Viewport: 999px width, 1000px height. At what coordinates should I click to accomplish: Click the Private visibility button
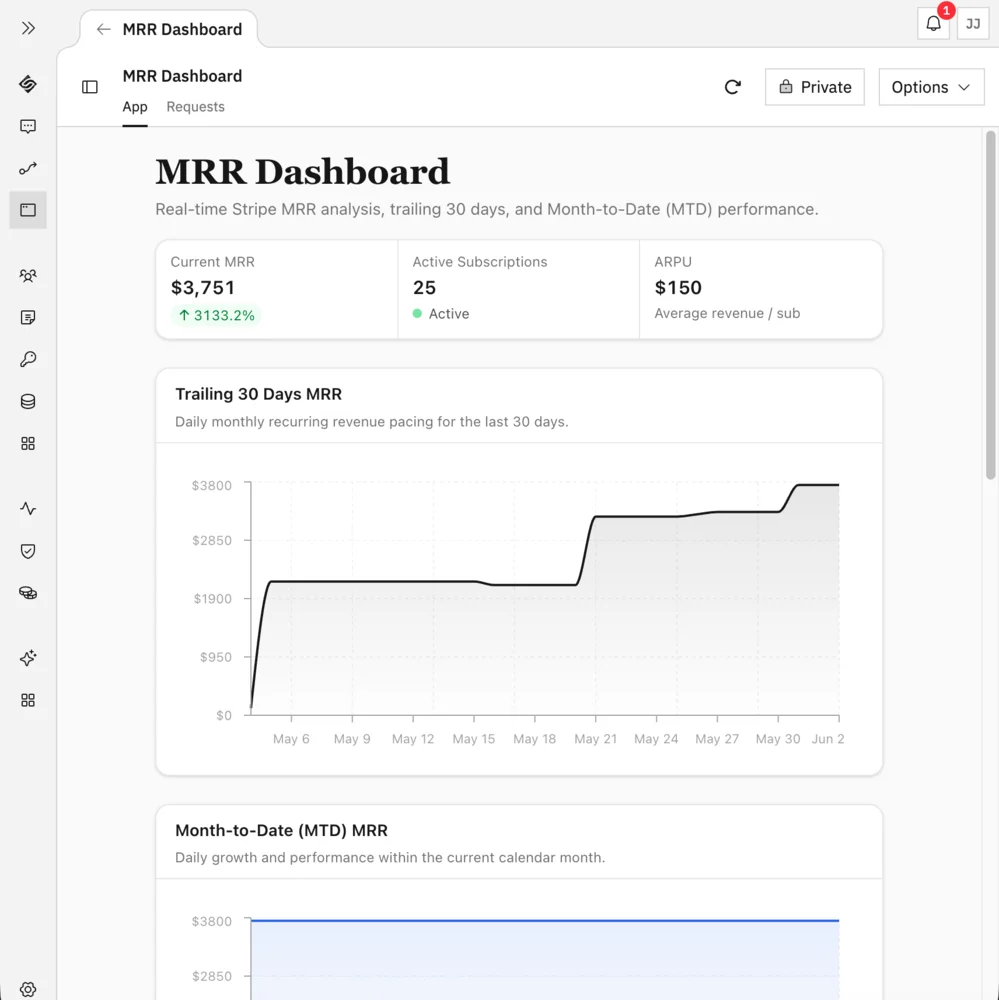click(815, 87)
